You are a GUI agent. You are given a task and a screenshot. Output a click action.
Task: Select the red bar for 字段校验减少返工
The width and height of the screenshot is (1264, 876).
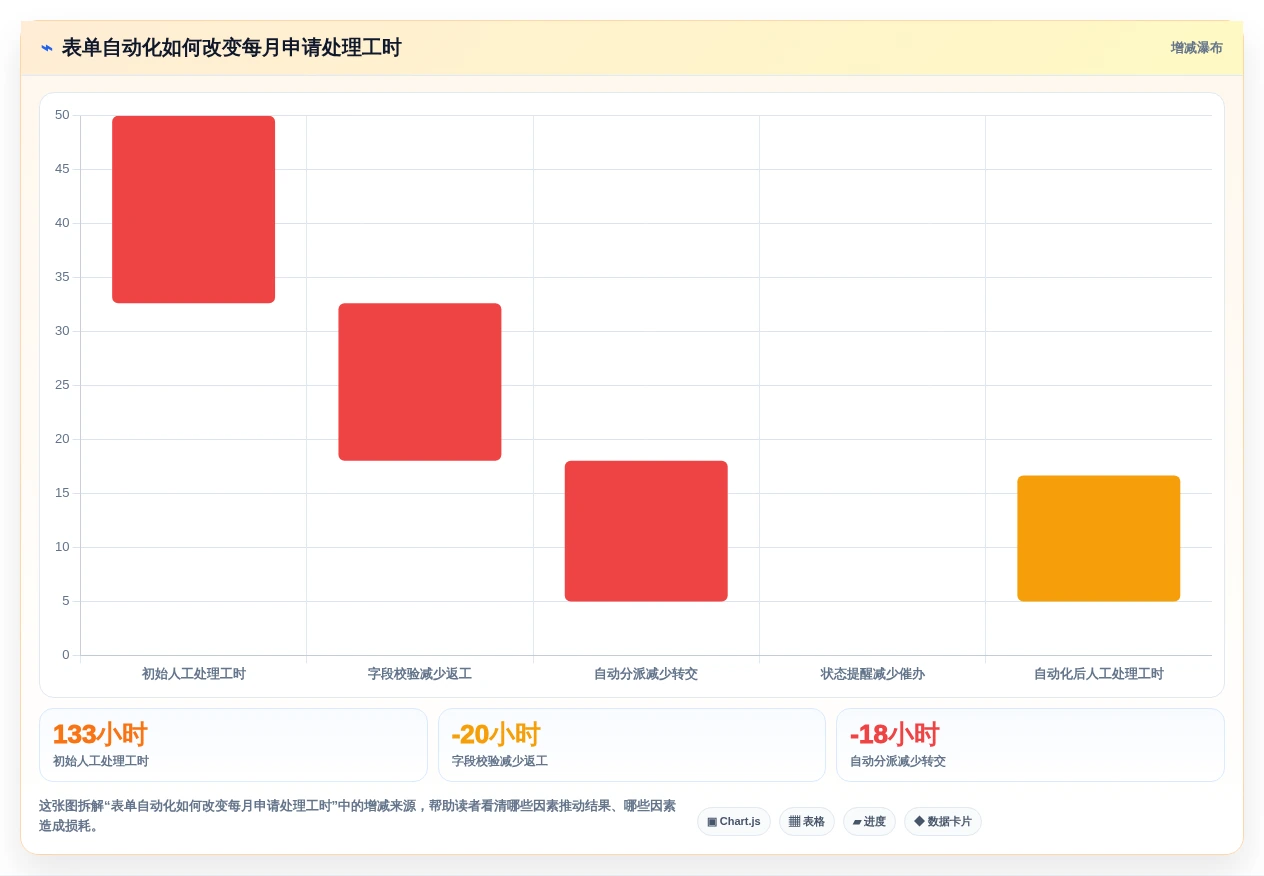click(x=420, y=382)
